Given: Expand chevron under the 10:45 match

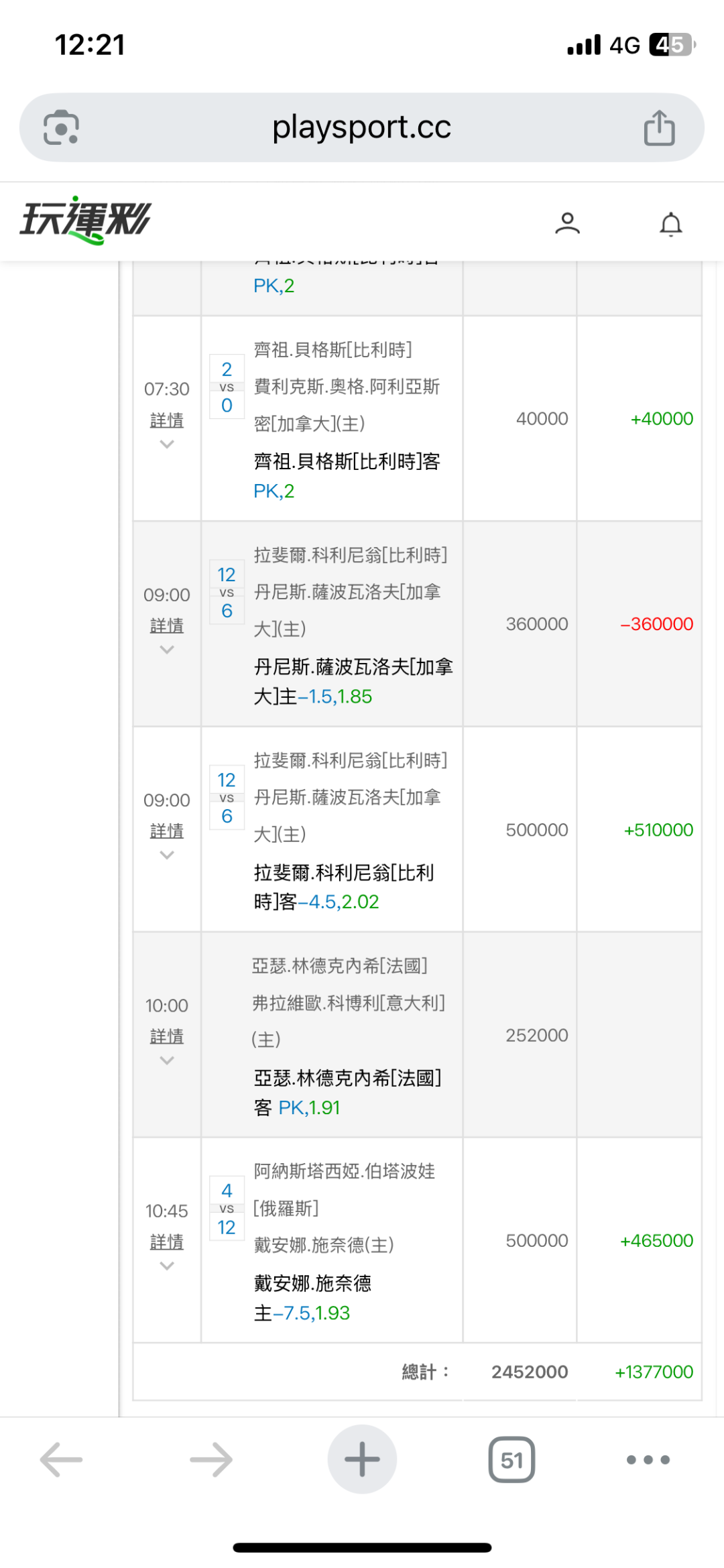Looking at the screenshot, I should coord(167,1266).
